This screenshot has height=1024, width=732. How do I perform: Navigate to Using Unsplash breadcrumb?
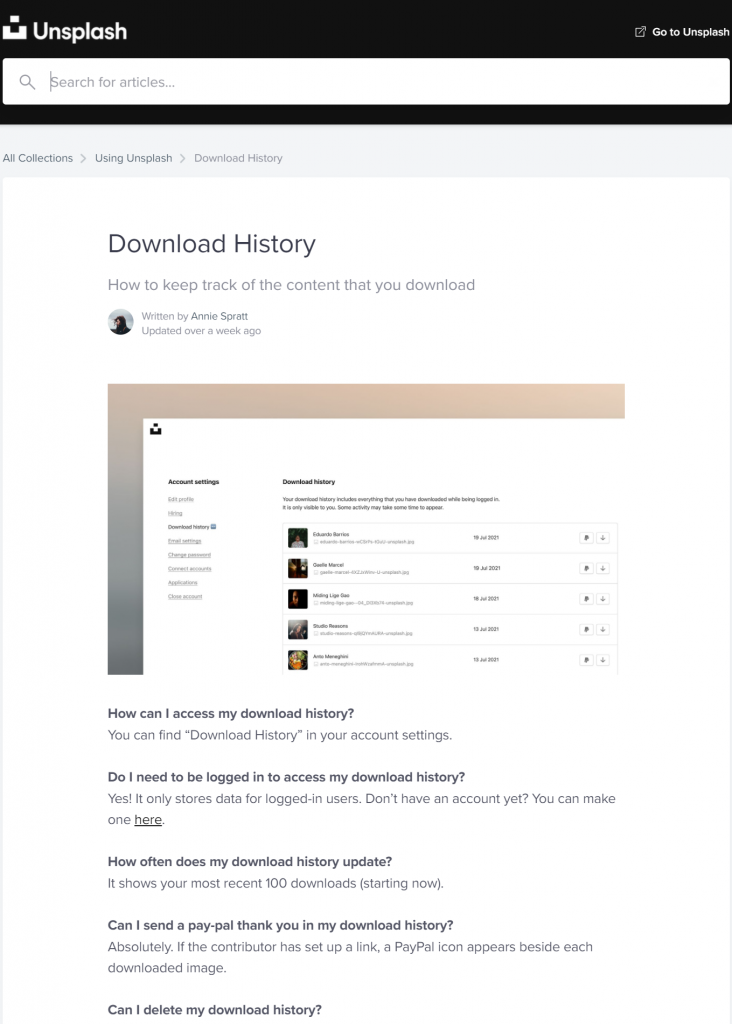(133, 158)
